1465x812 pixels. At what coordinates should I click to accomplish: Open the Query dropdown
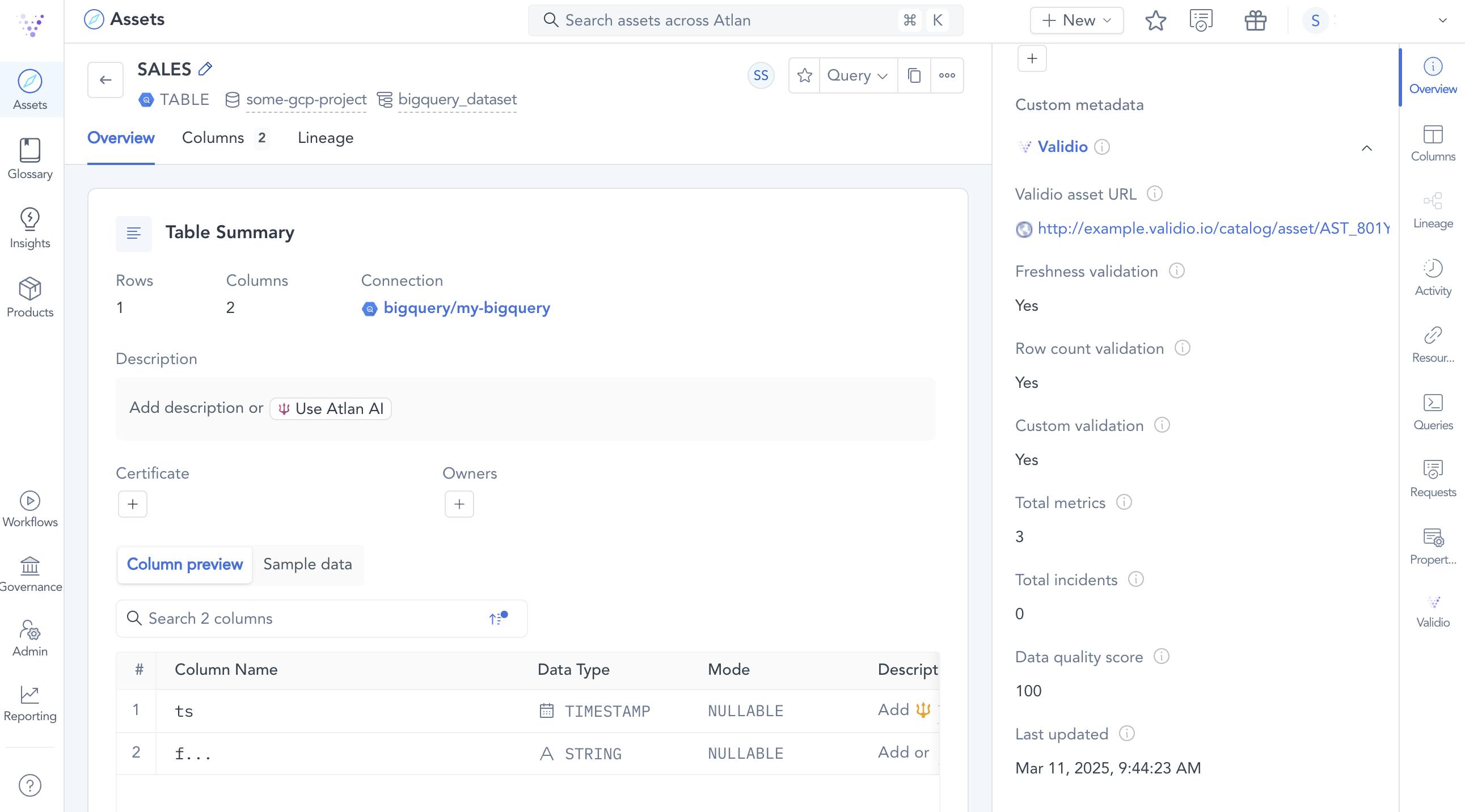point(857,75)
